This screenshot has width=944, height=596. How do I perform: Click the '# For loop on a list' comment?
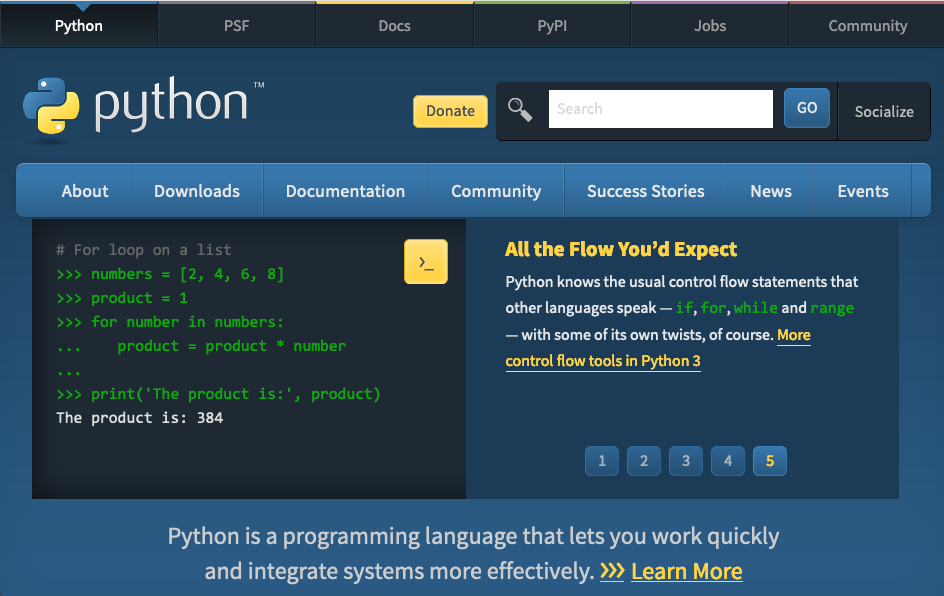coord(144,250)
